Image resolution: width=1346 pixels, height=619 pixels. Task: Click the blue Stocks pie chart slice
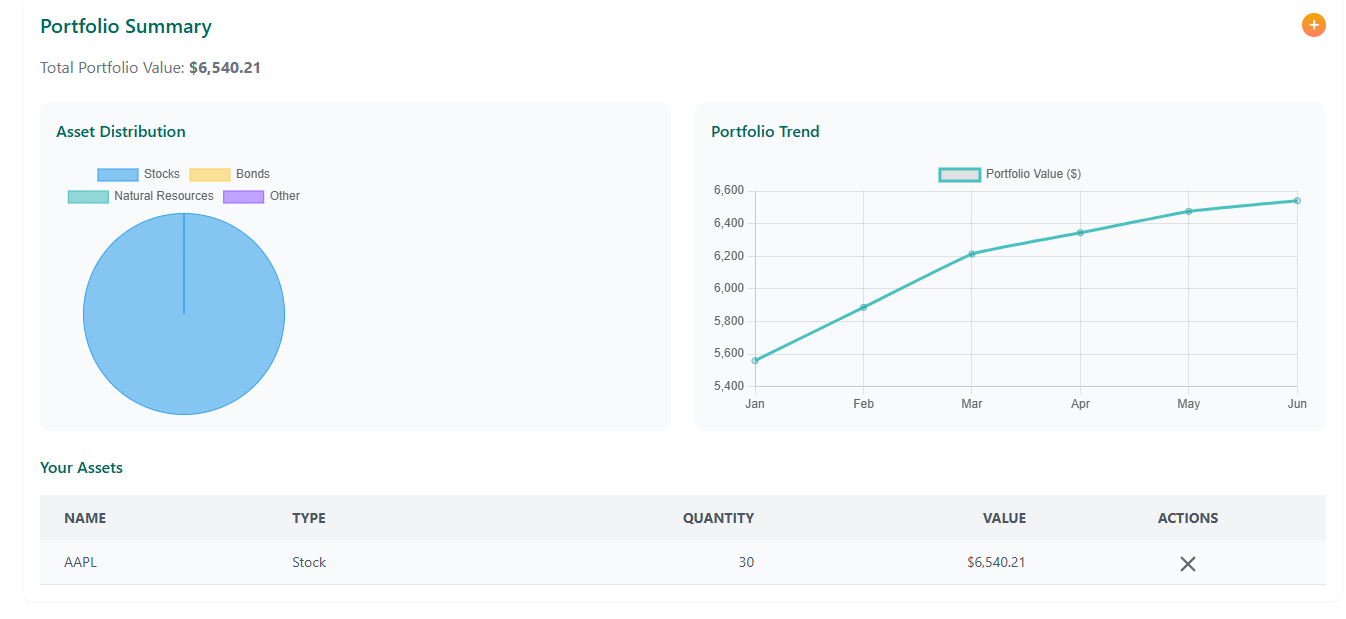pos(184,314)
